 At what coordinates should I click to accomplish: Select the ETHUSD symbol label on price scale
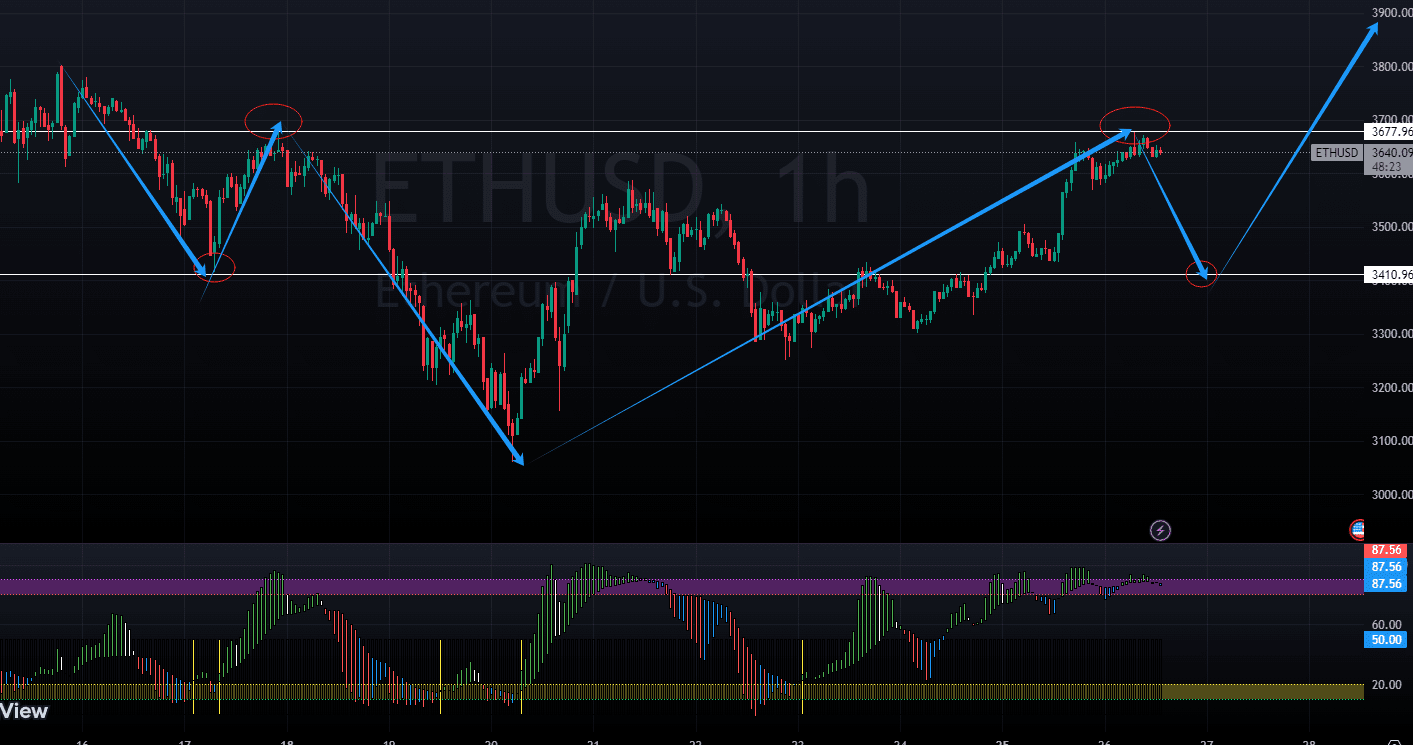pos(1337,153)
